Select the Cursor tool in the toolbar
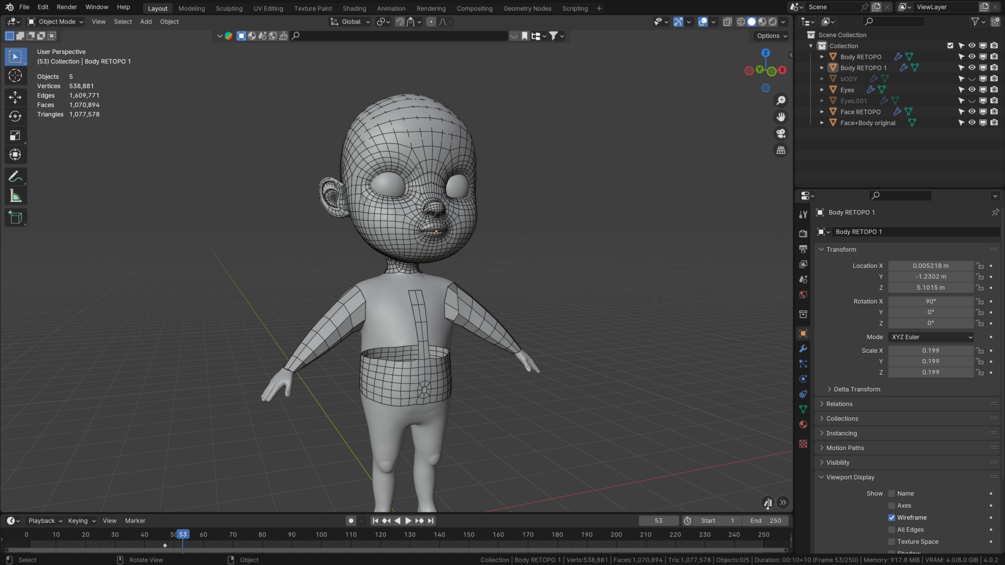 coord(15,76)
